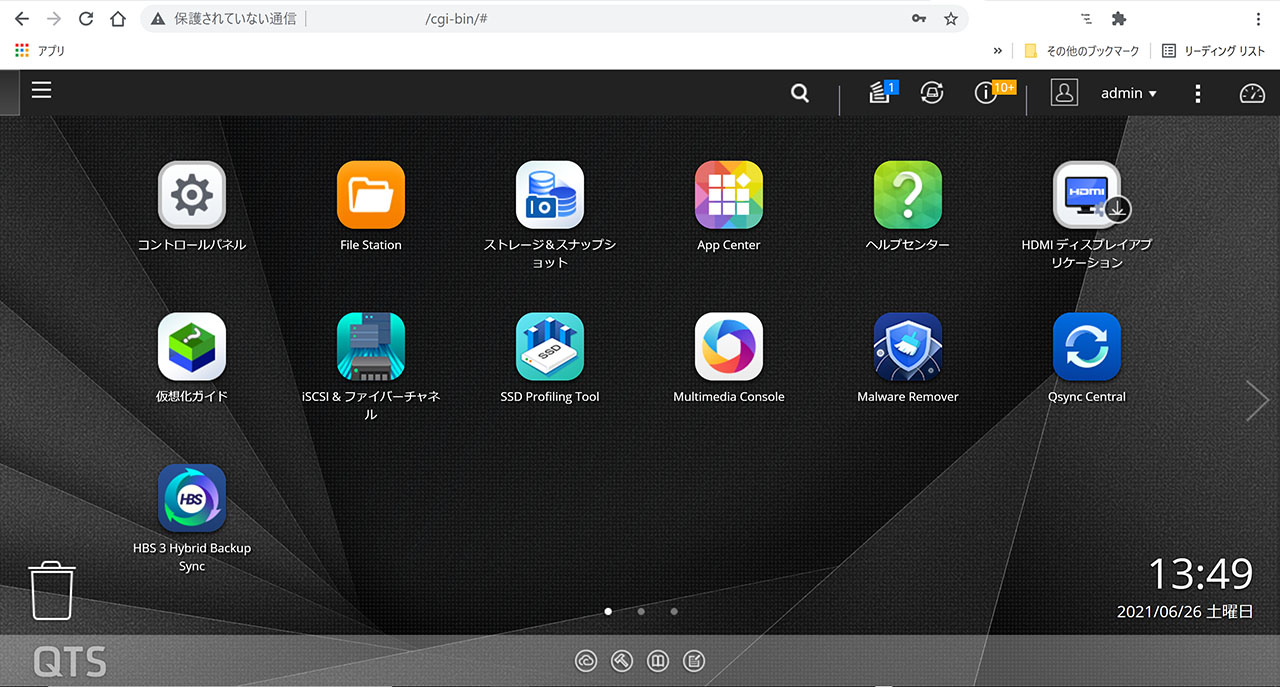Image resolution: width=1280 pixels, height=687 pixels.
Task: Go to next desktop page arrow
Action: click(x=1258, y=400)
